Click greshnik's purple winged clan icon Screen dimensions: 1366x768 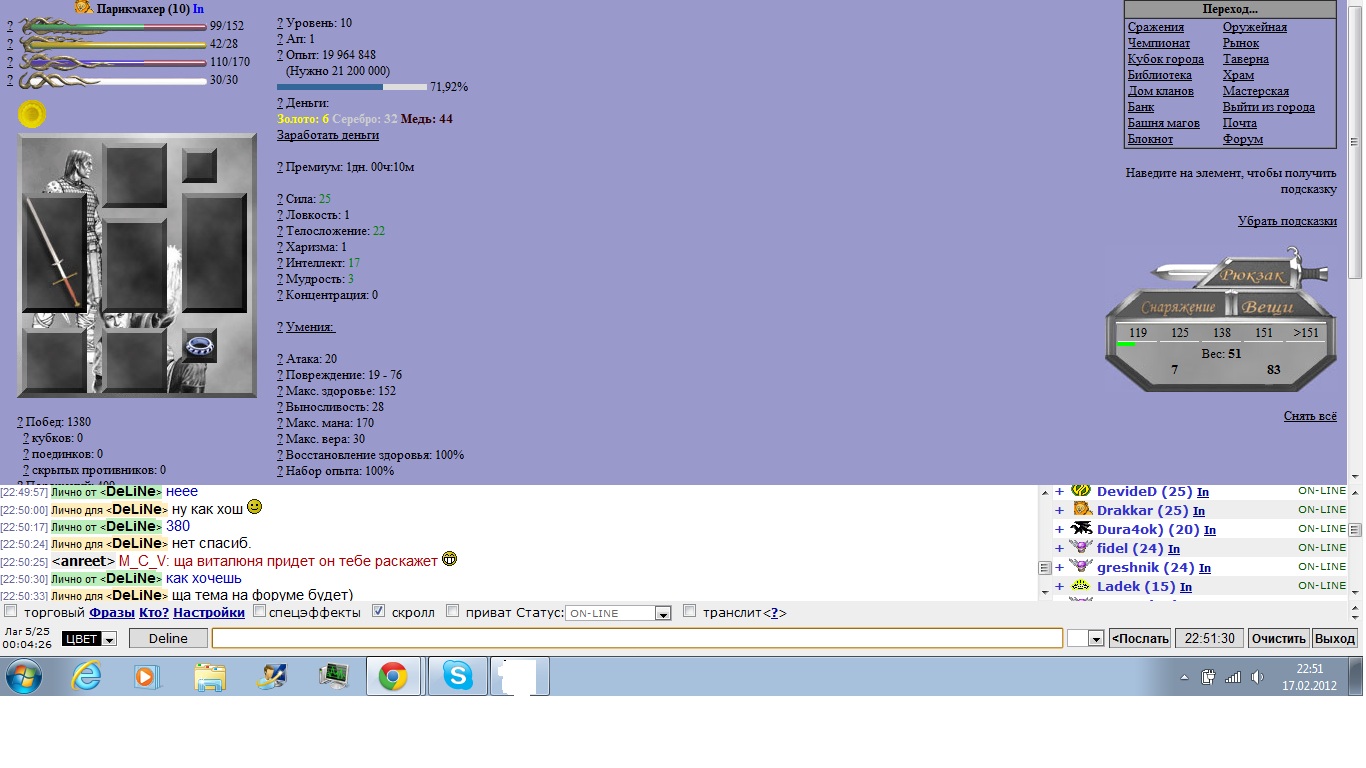coord(1080,567)
